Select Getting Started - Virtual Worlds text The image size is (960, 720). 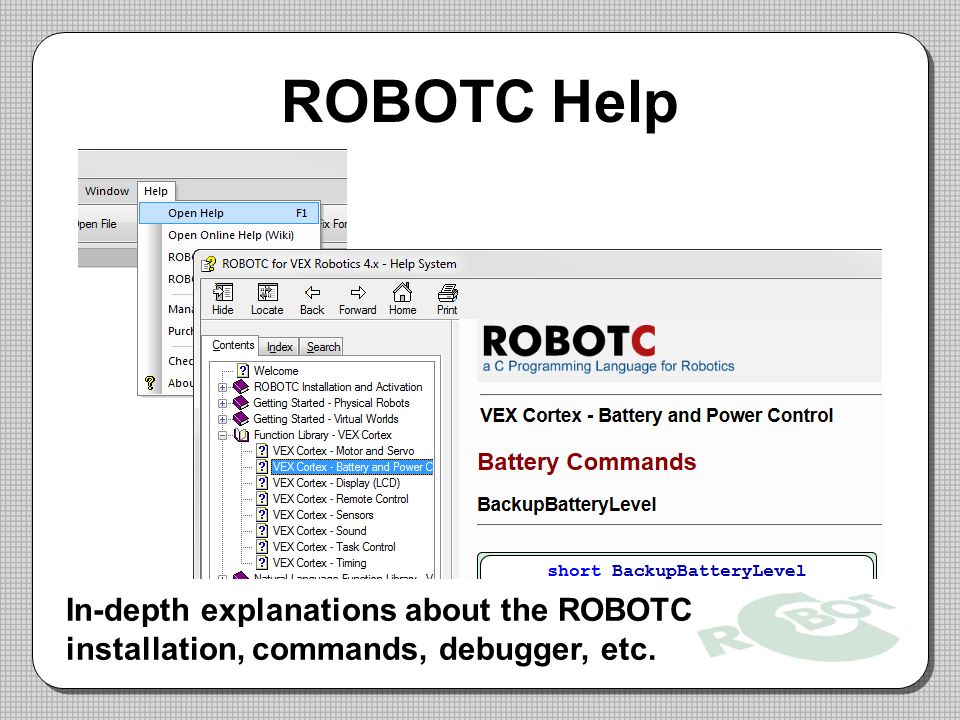(326, 419)
